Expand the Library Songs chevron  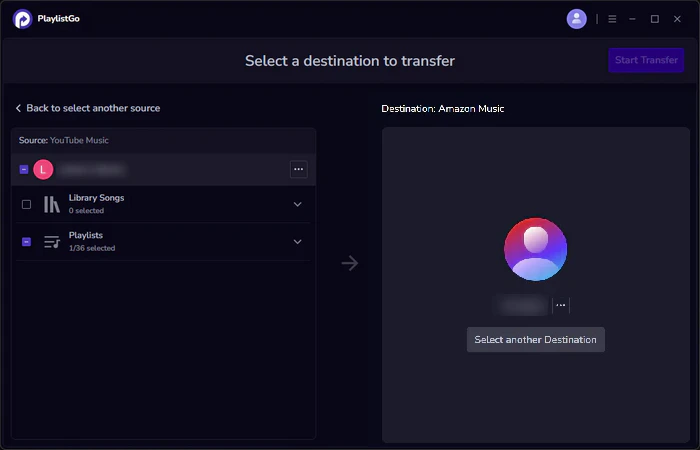297,204
